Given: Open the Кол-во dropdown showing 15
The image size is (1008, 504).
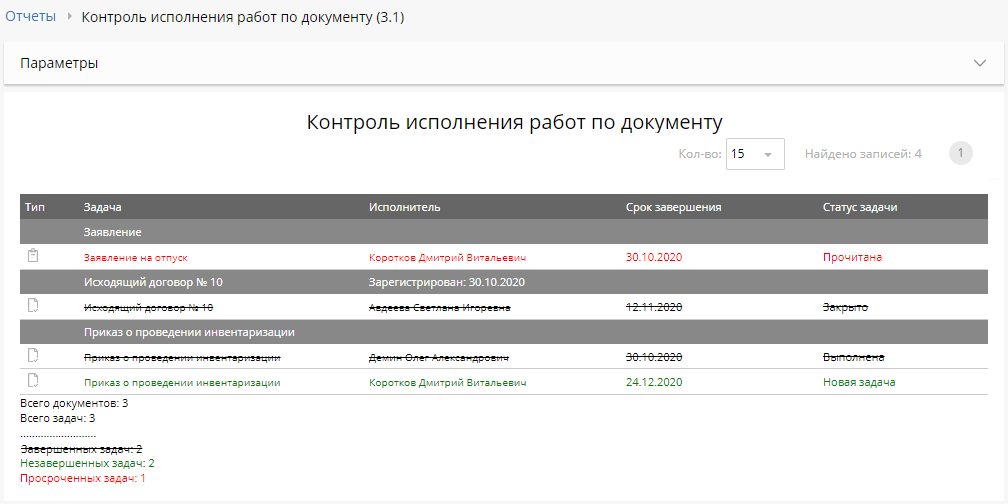Looking at the screenshot, I should click(x=755, y=154).
